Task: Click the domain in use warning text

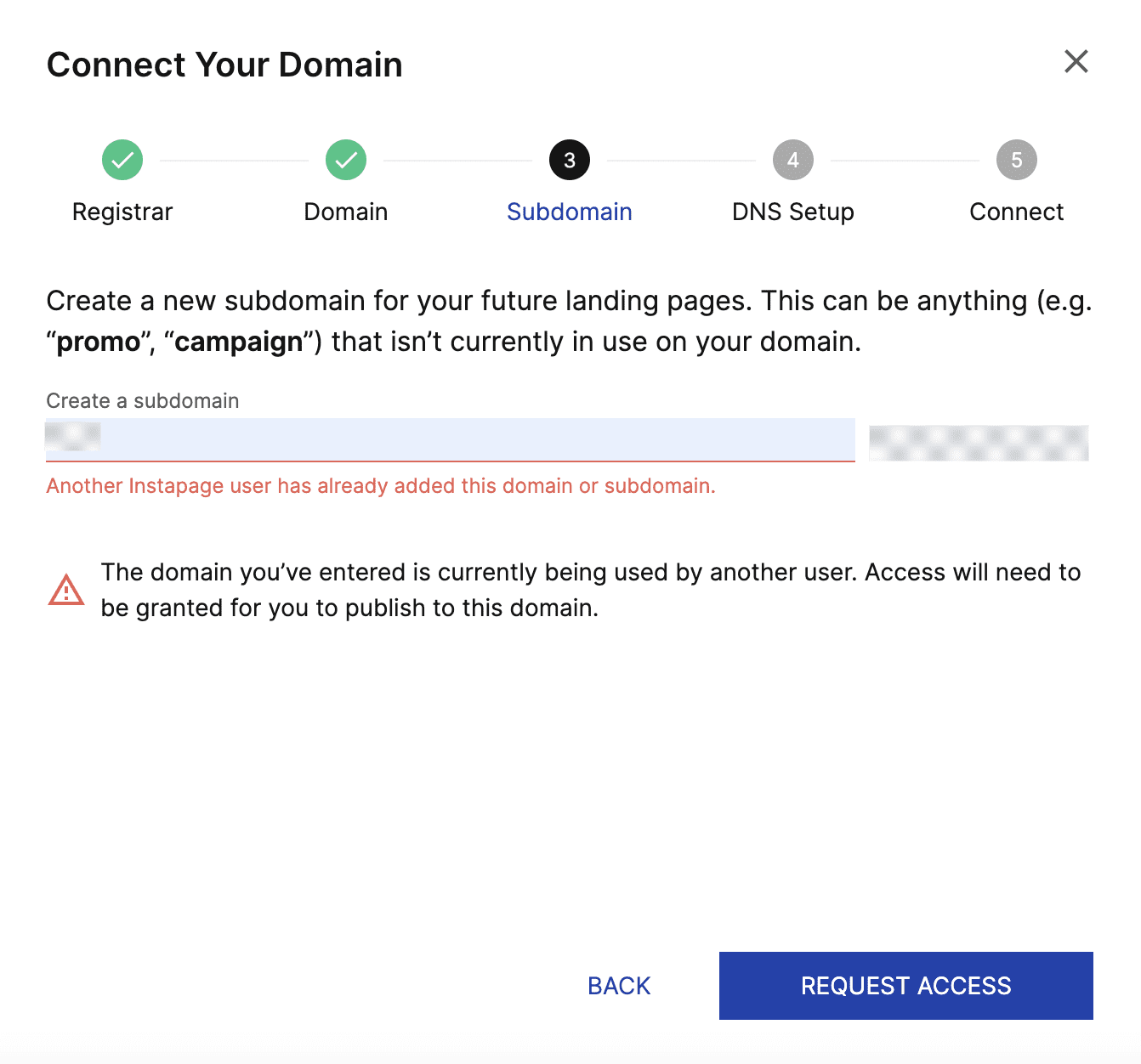Action: (x=590, y=590)
